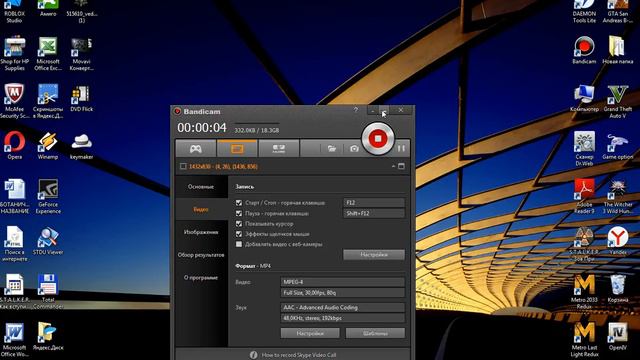The image size is (640, 360).
Task: Click the Shift+F12 pause hotkey field
Action: (x=374, y=213)
